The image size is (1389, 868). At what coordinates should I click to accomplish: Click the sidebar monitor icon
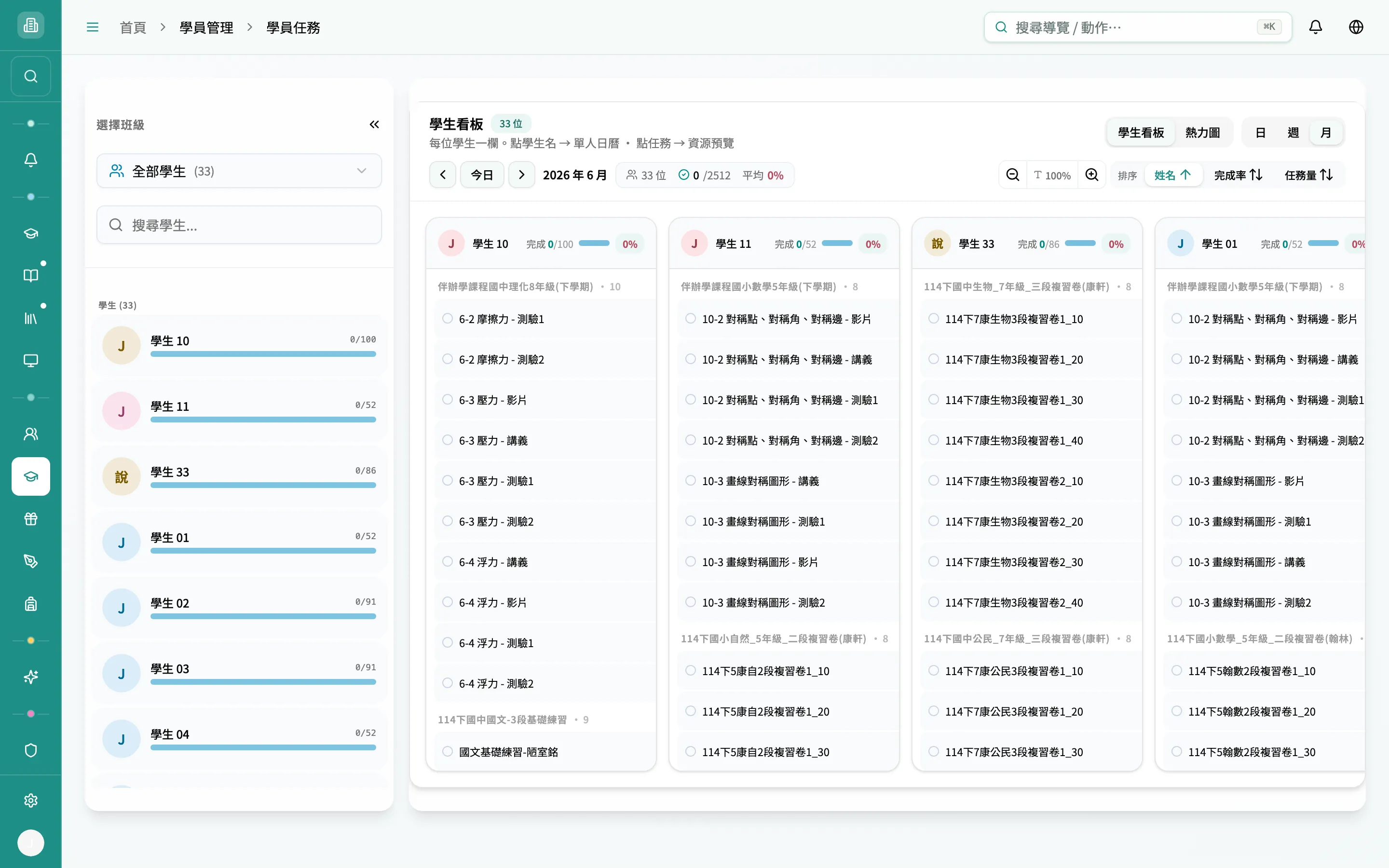tap(30, 361)
